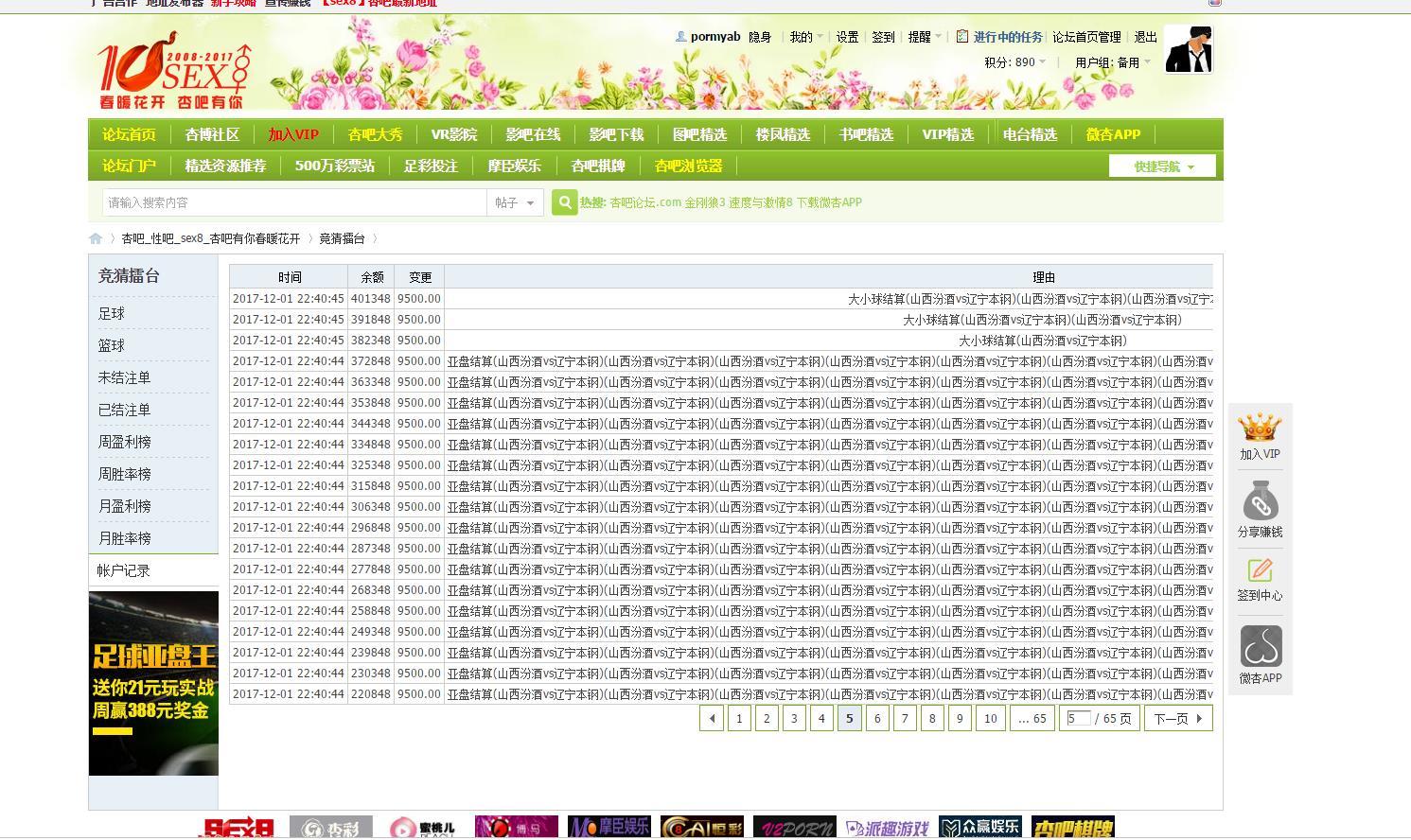Click the user avatar picture
Viewport: 1411px width, 840px height.
point(1188,49)
